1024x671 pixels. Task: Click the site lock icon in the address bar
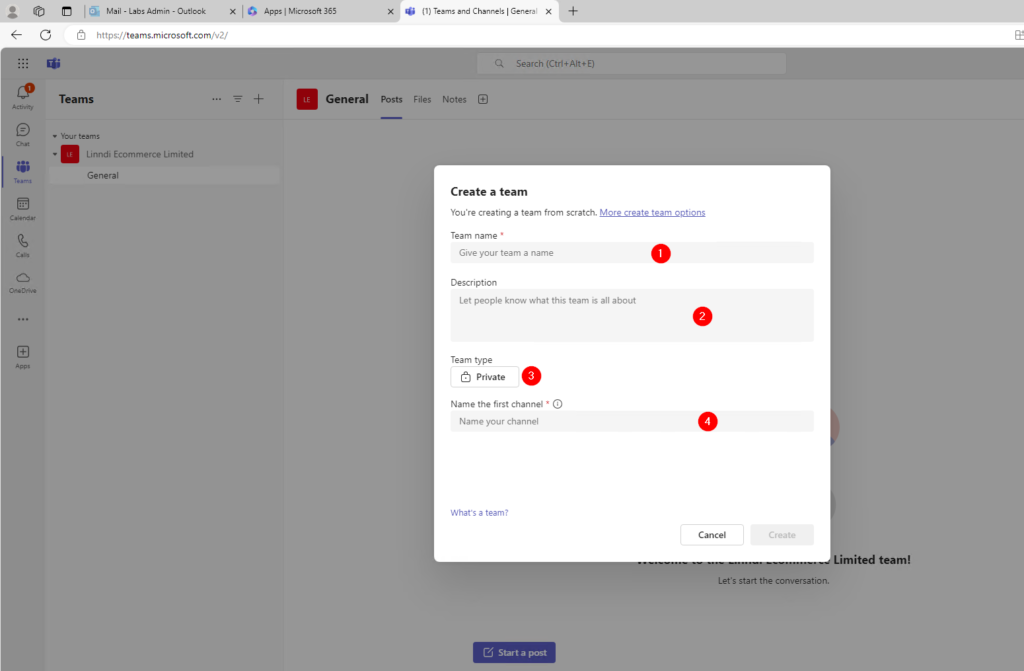tap(81, 35)
